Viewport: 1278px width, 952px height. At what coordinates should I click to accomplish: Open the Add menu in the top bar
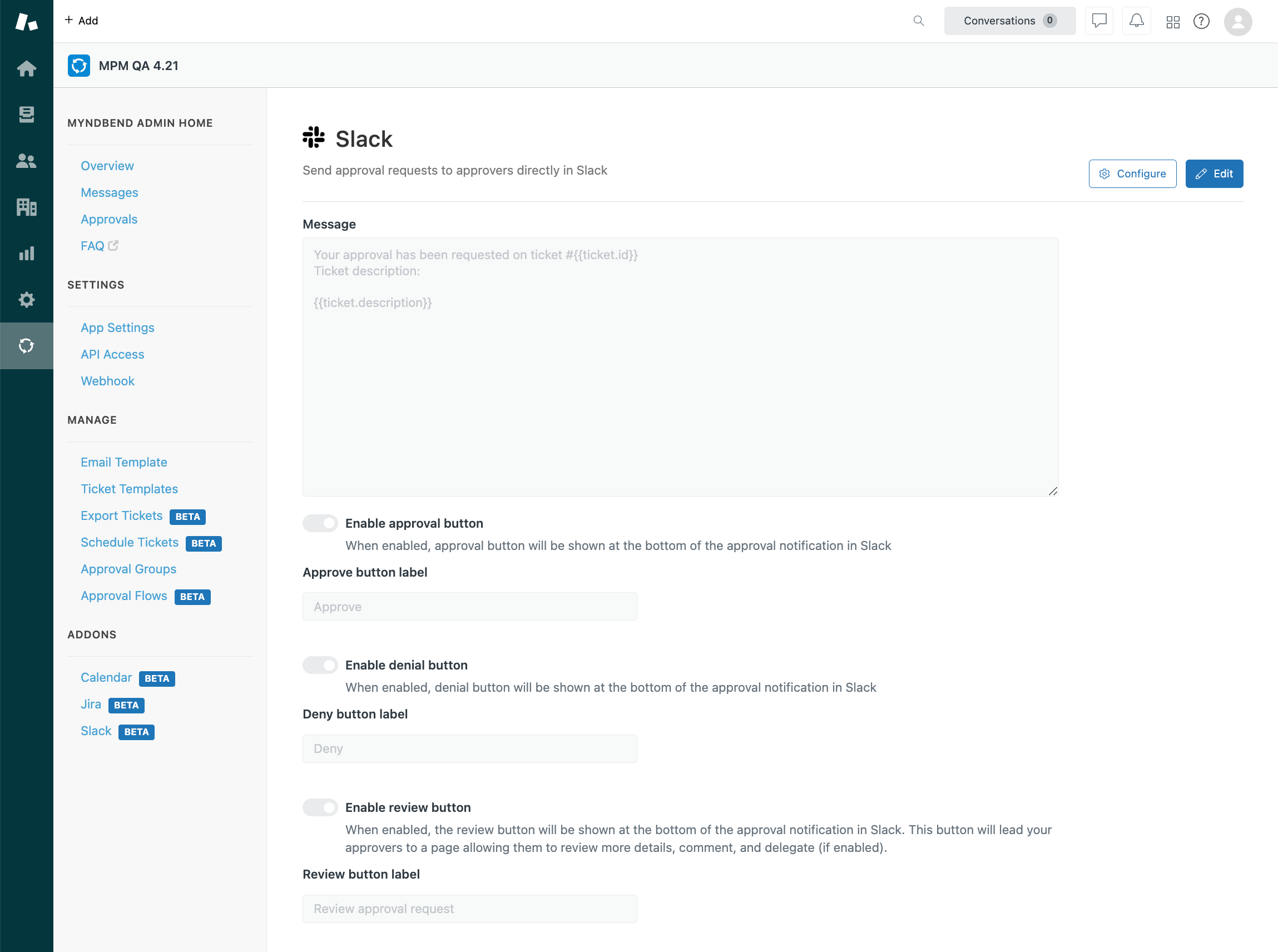pos(81,20)
